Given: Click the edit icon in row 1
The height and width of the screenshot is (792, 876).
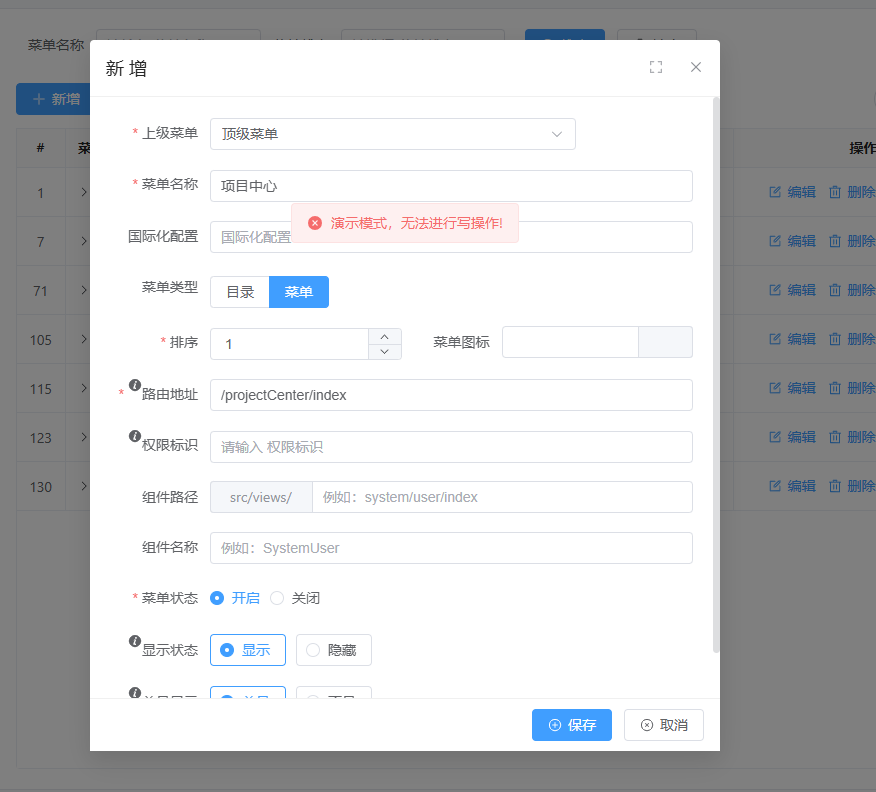Looking at the screenshot, I should [775, 192].
